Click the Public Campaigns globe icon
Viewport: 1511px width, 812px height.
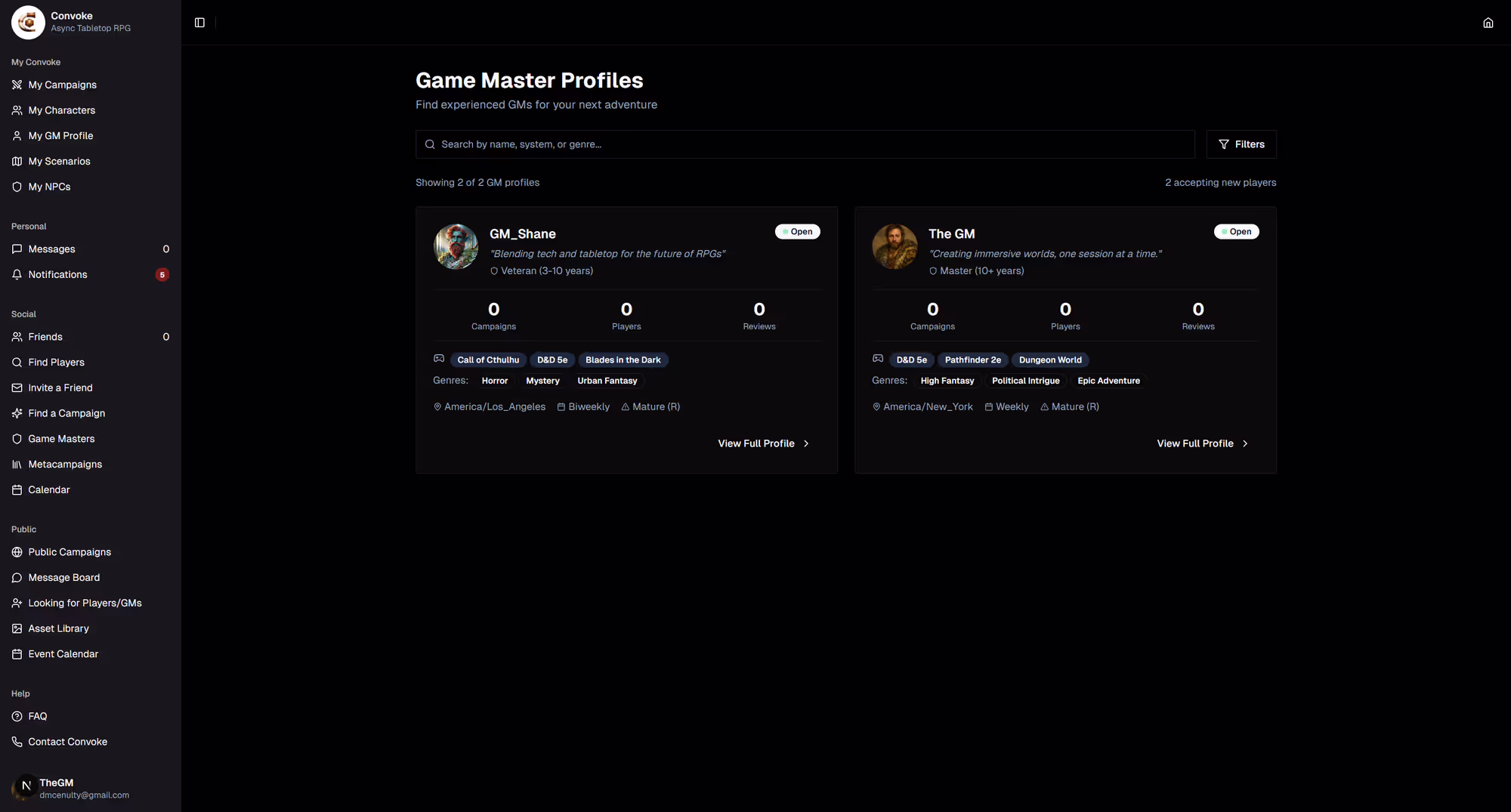[17, 552]
